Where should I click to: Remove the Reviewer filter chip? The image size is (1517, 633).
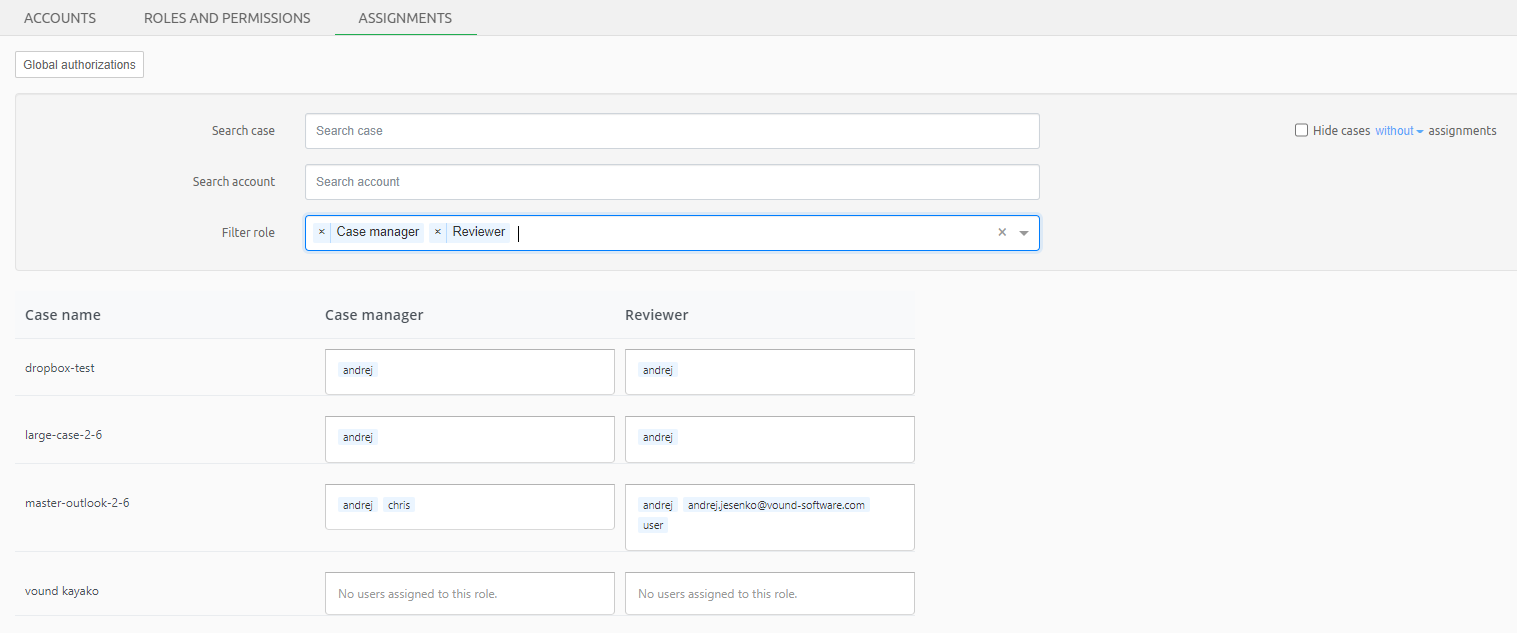(438, 231)
